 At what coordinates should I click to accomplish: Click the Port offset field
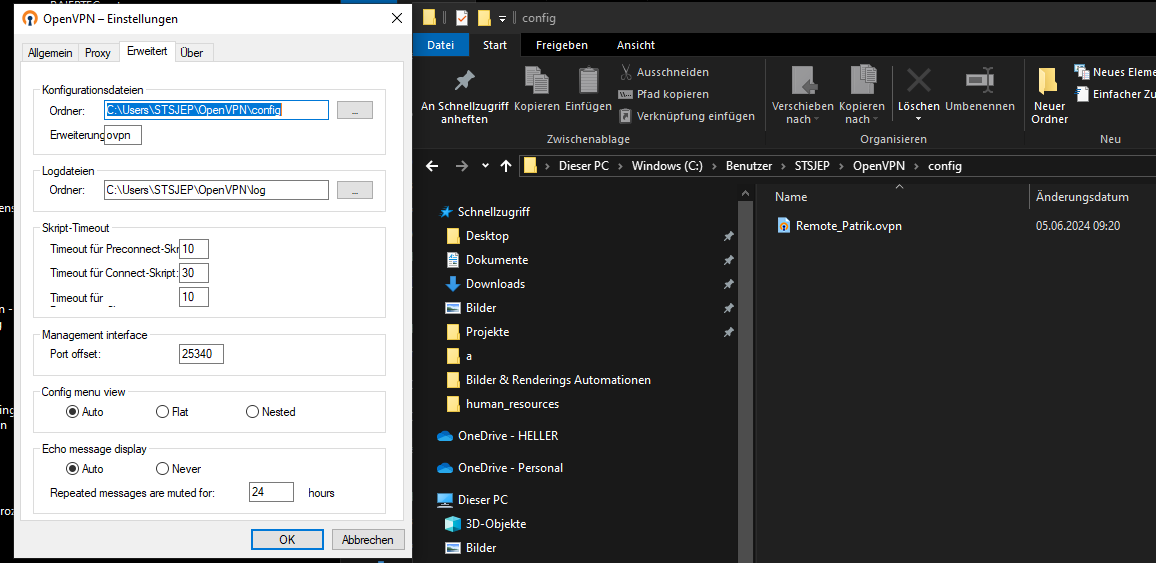tap(201, 354)
